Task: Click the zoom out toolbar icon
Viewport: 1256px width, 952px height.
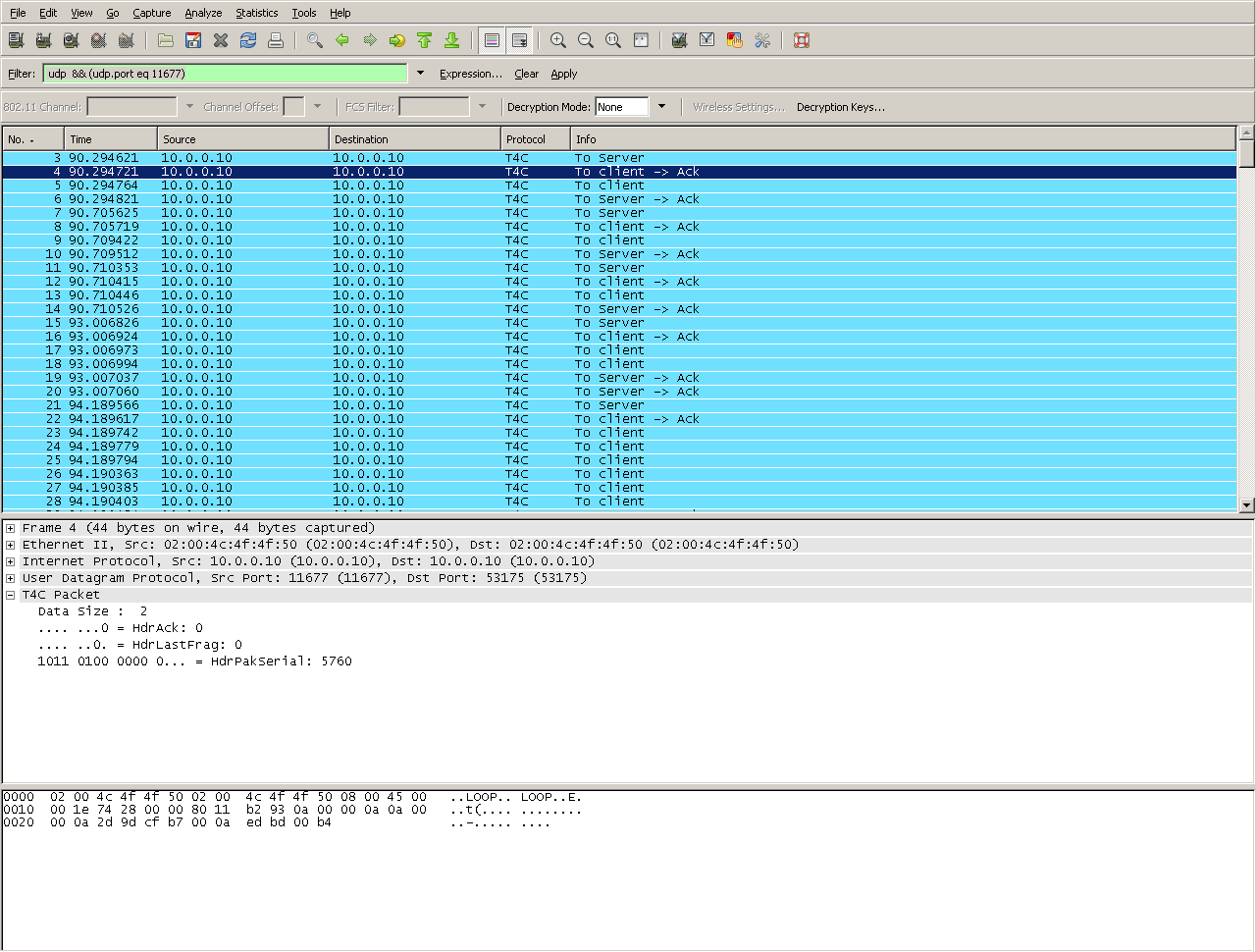Action: point(586,40)
